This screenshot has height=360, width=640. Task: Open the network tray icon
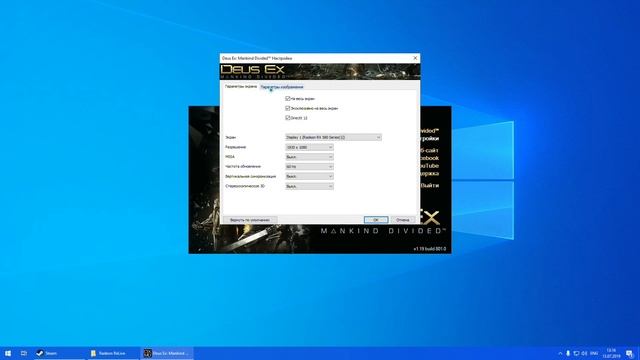(576, 353)
